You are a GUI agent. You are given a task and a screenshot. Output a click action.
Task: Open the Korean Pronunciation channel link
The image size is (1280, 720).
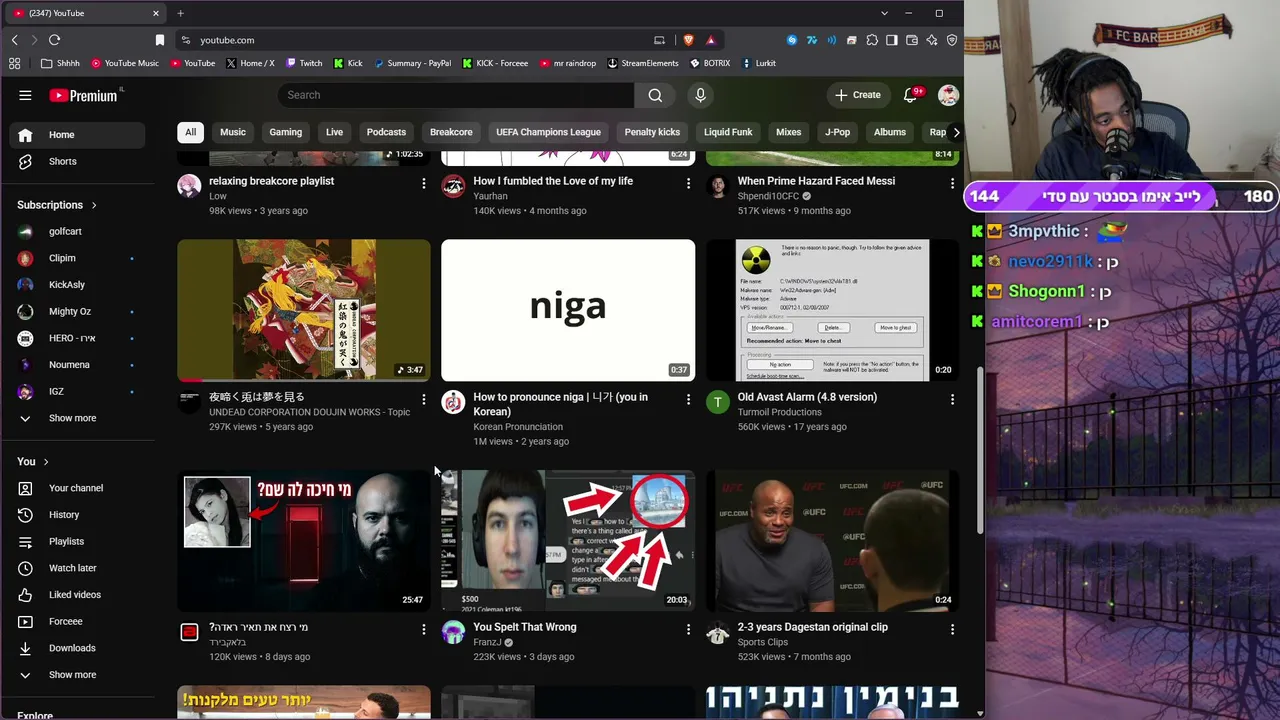coord(518,427)
